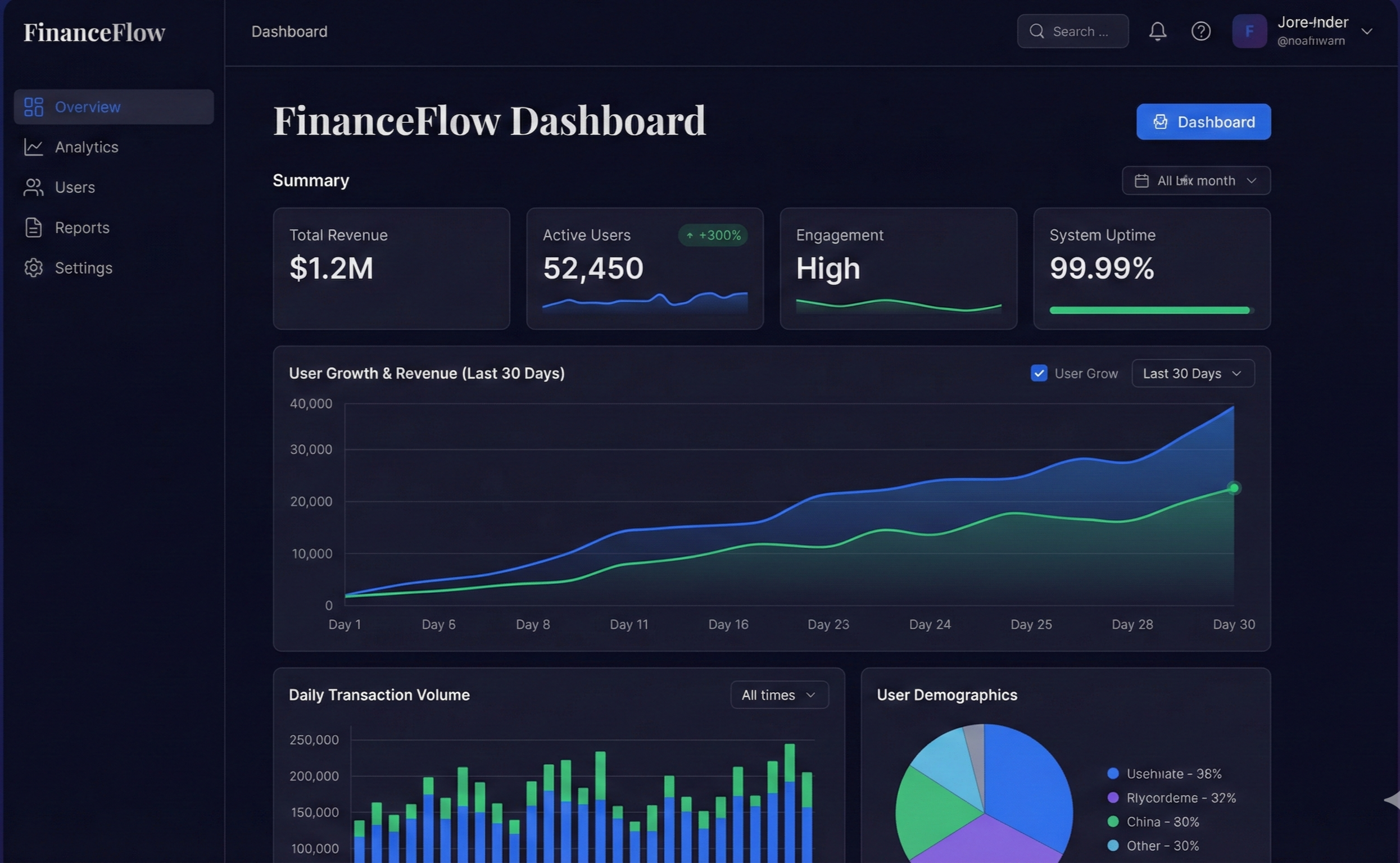This screenshot has height=863, width=1400.
Task: Click the 250,000 y-axis label
Action: (x=314, y=741)
